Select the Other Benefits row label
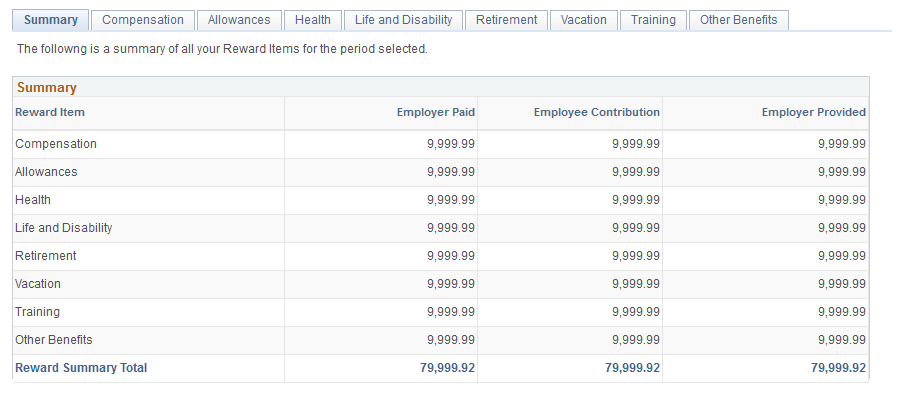 [53, 340]
